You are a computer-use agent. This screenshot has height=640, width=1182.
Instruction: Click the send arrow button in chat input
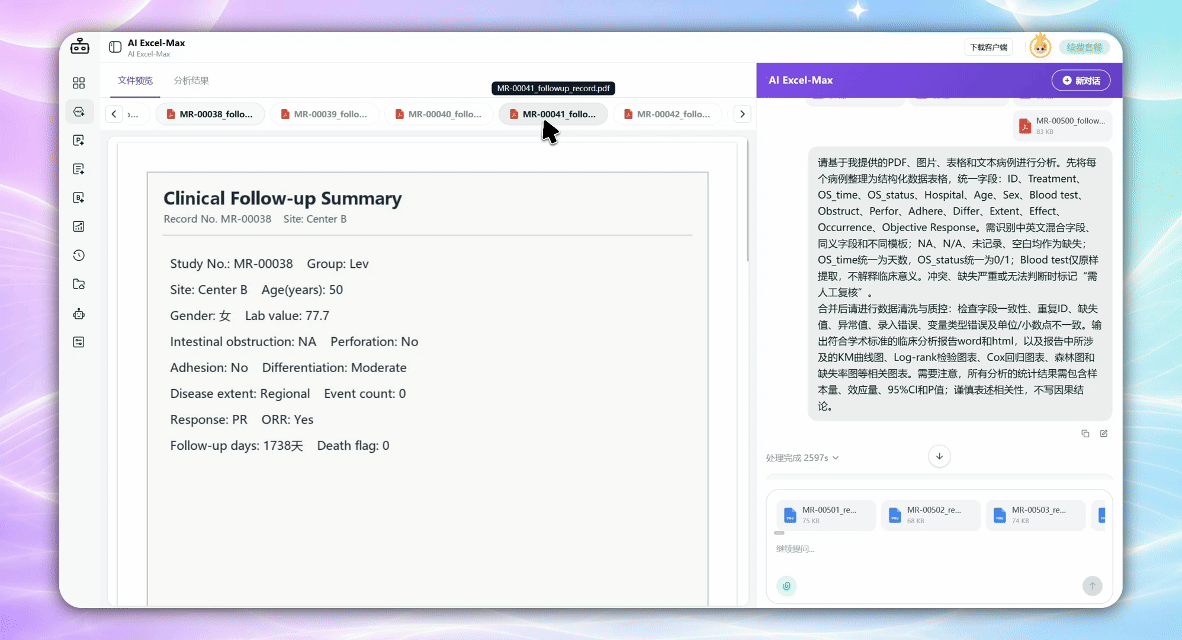tap(1092, 586)
